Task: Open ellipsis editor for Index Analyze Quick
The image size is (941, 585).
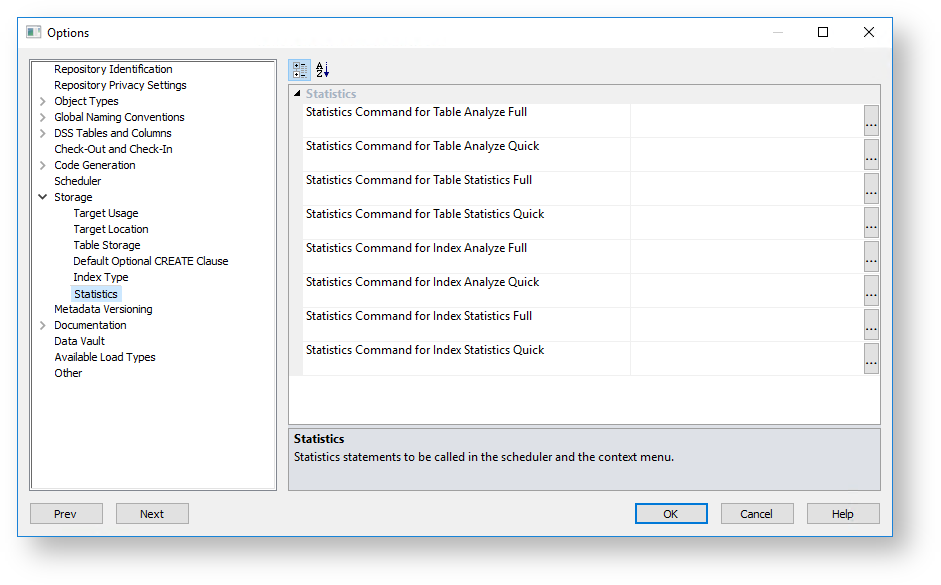Action: [871, 292]
